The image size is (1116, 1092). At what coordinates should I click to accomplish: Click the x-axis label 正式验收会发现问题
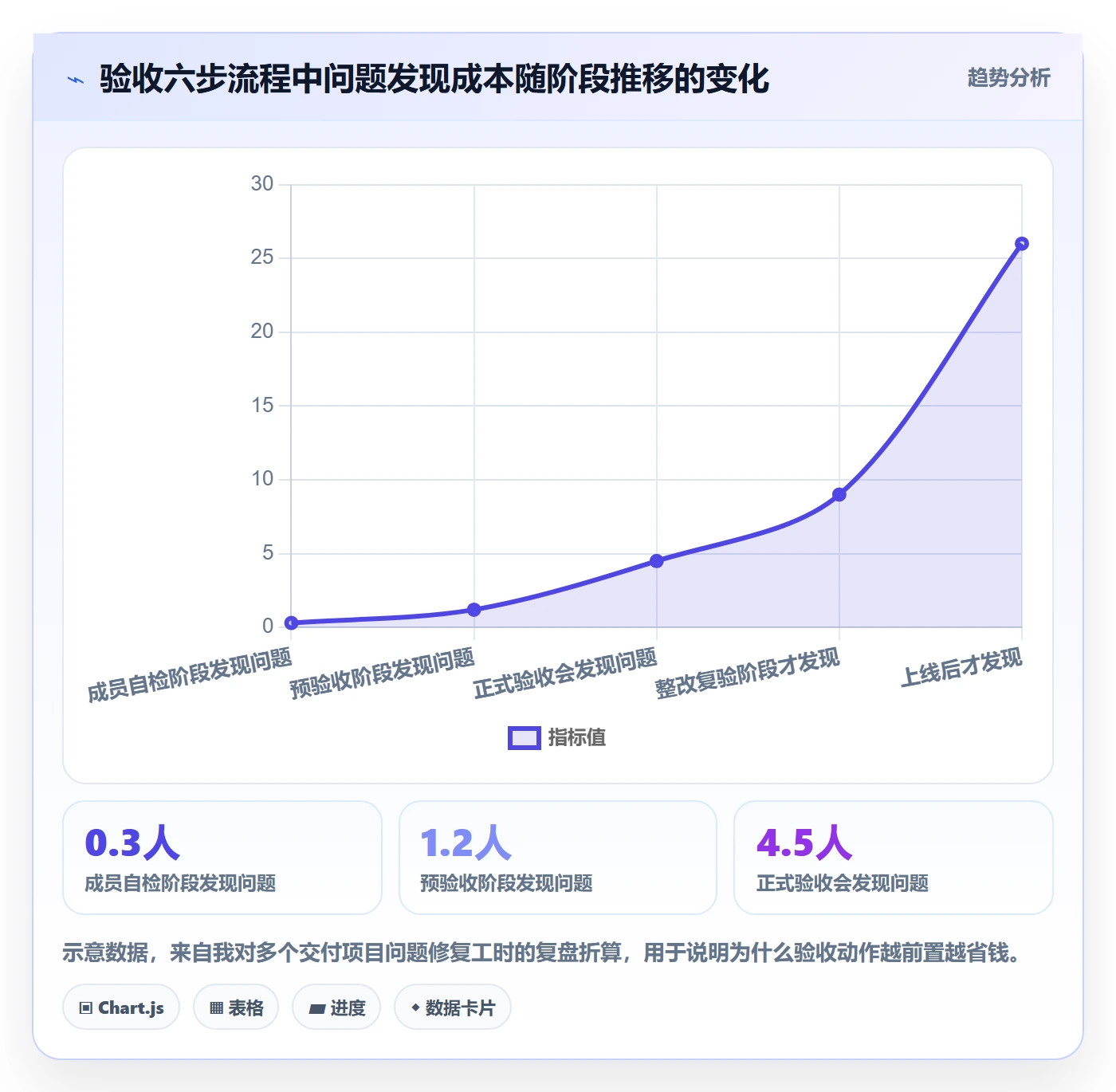click(565, 674)
